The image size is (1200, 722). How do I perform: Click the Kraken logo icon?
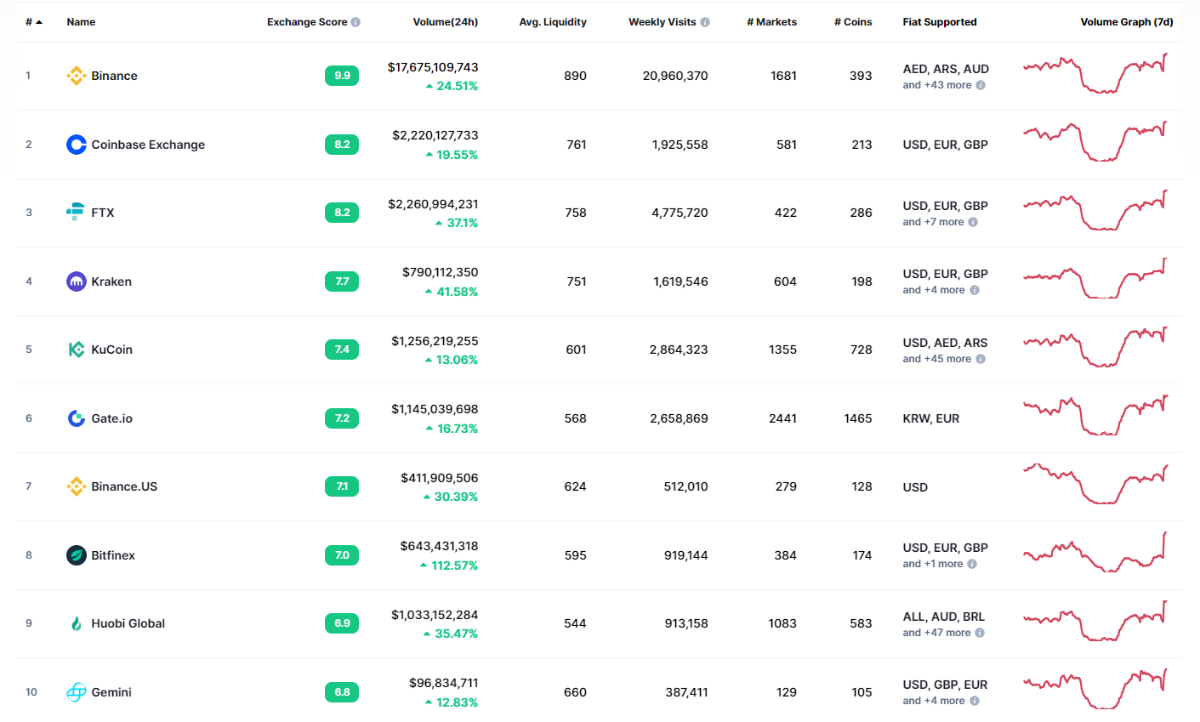76,282
